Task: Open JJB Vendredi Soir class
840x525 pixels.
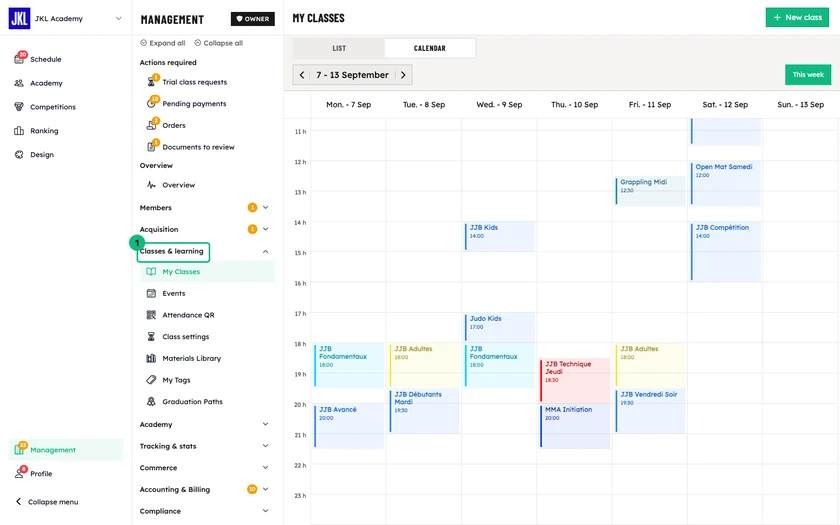Action: (x=650, y=411)
